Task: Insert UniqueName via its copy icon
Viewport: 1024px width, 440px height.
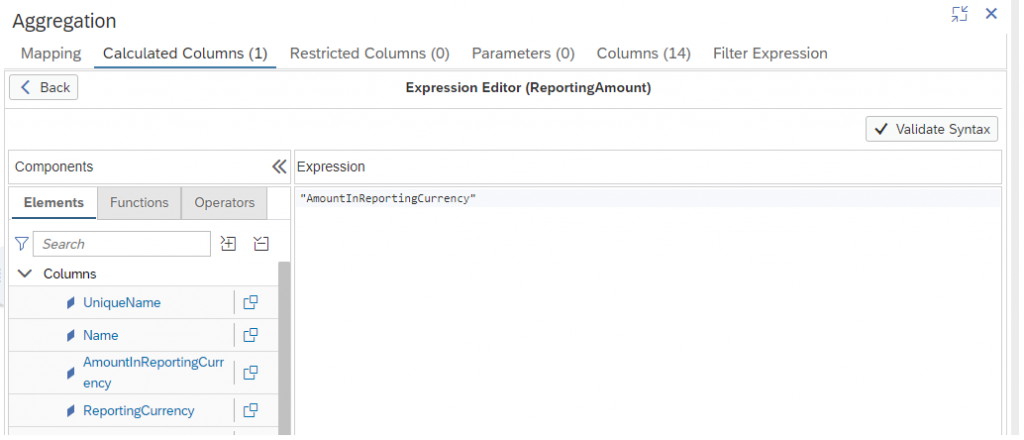Action: 250,302
